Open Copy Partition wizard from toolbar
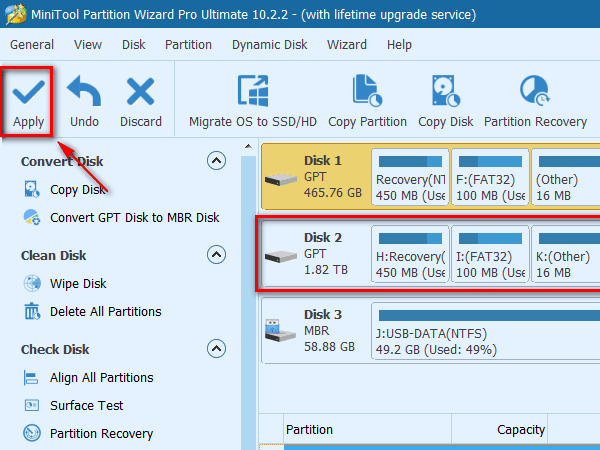This screenshot has width=600, height=450. point(367,101)
